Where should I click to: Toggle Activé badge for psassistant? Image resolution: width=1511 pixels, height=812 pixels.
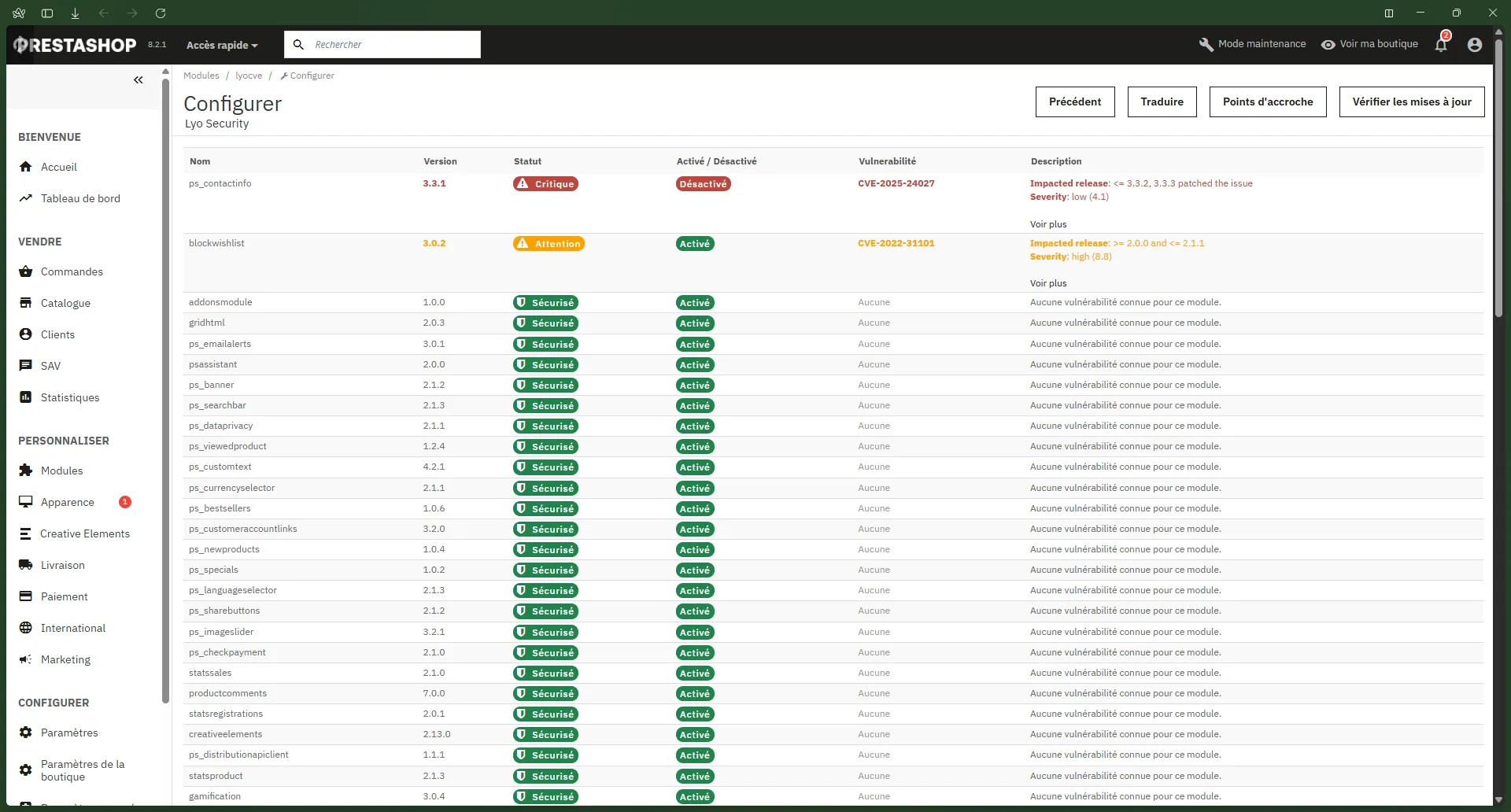coord(695,365)
